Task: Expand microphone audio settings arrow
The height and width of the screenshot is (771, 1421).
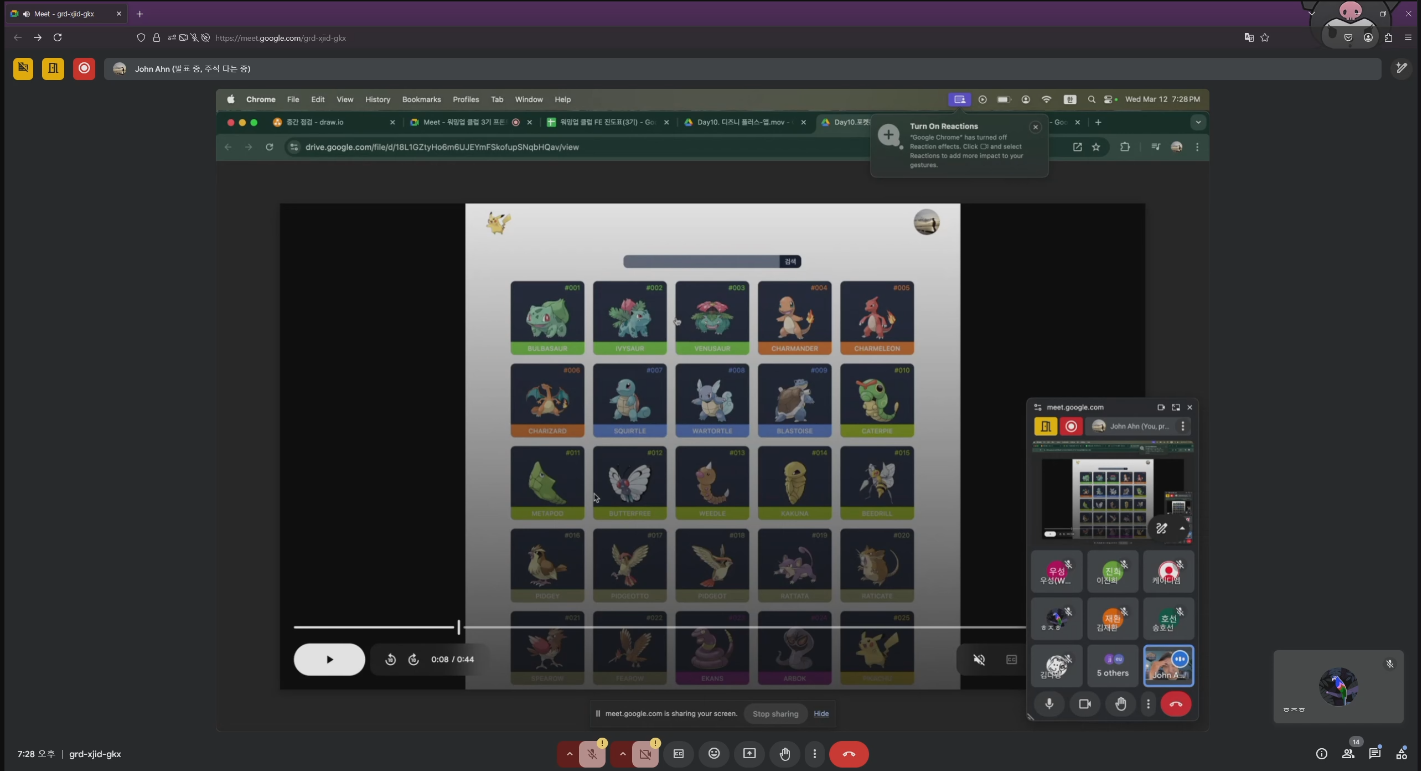Action: pos(569,754)
